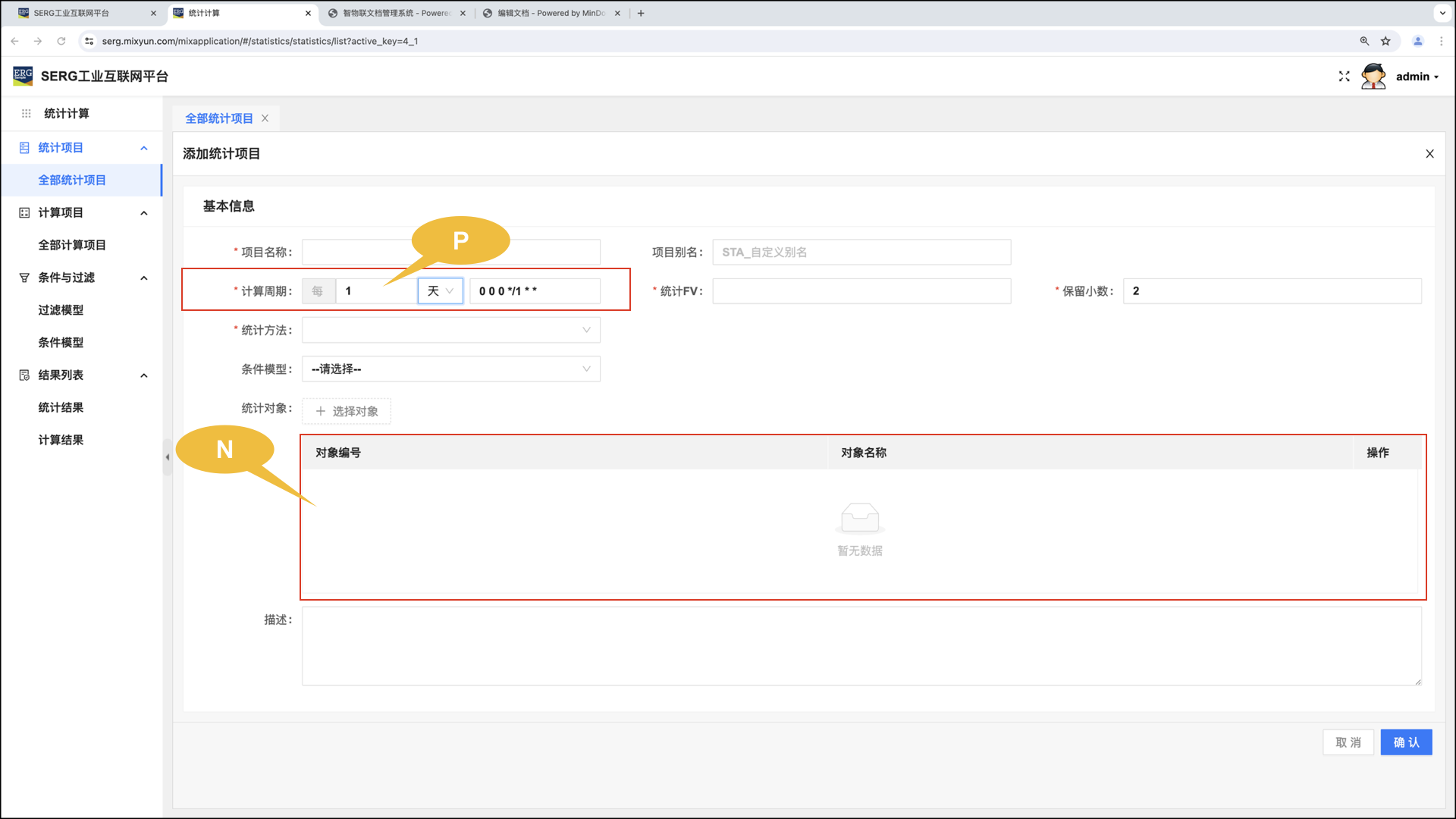Open the 统计方法 dropdown

click(450, 330)
